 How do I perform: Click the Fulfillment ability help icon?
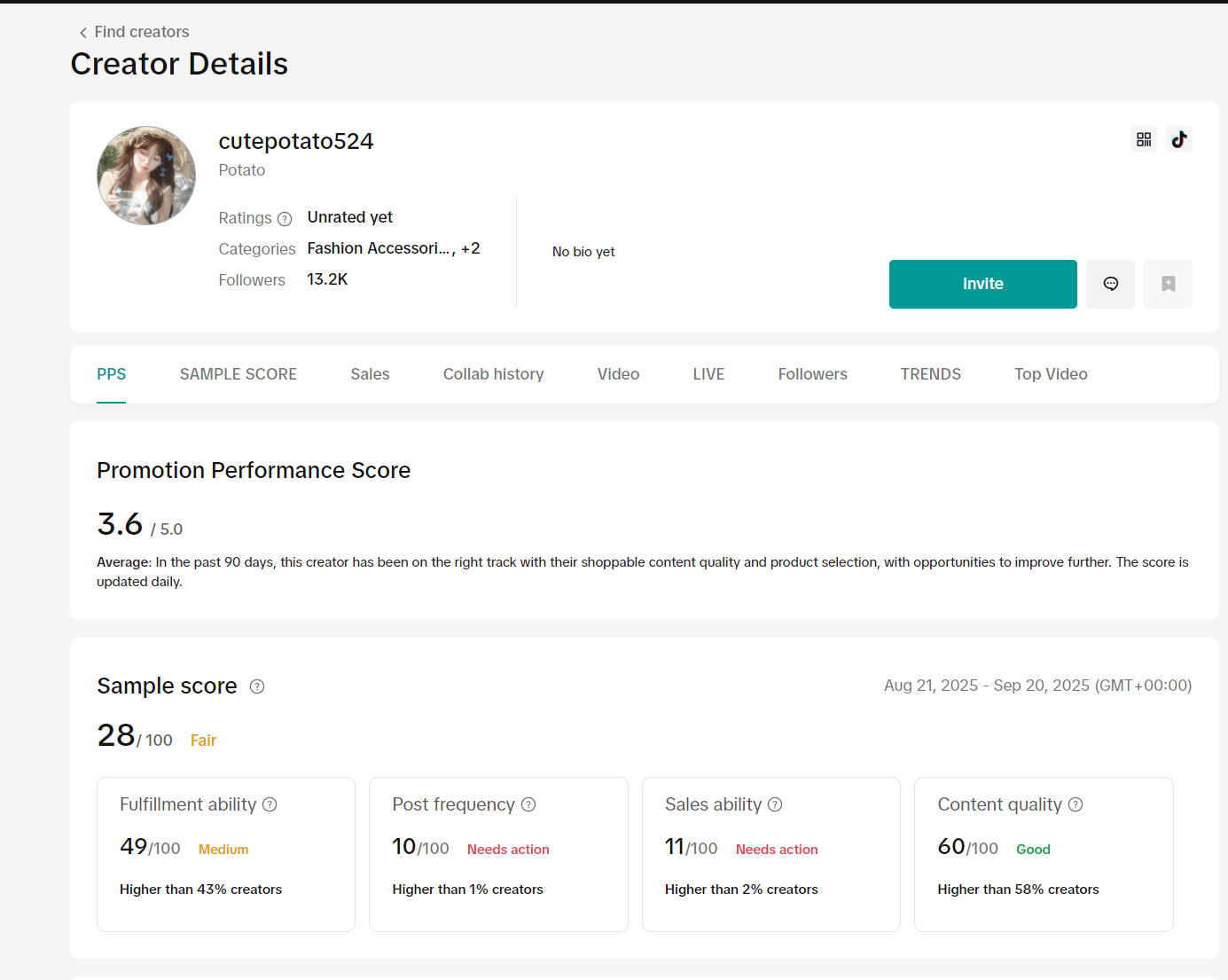pos(270,804)
